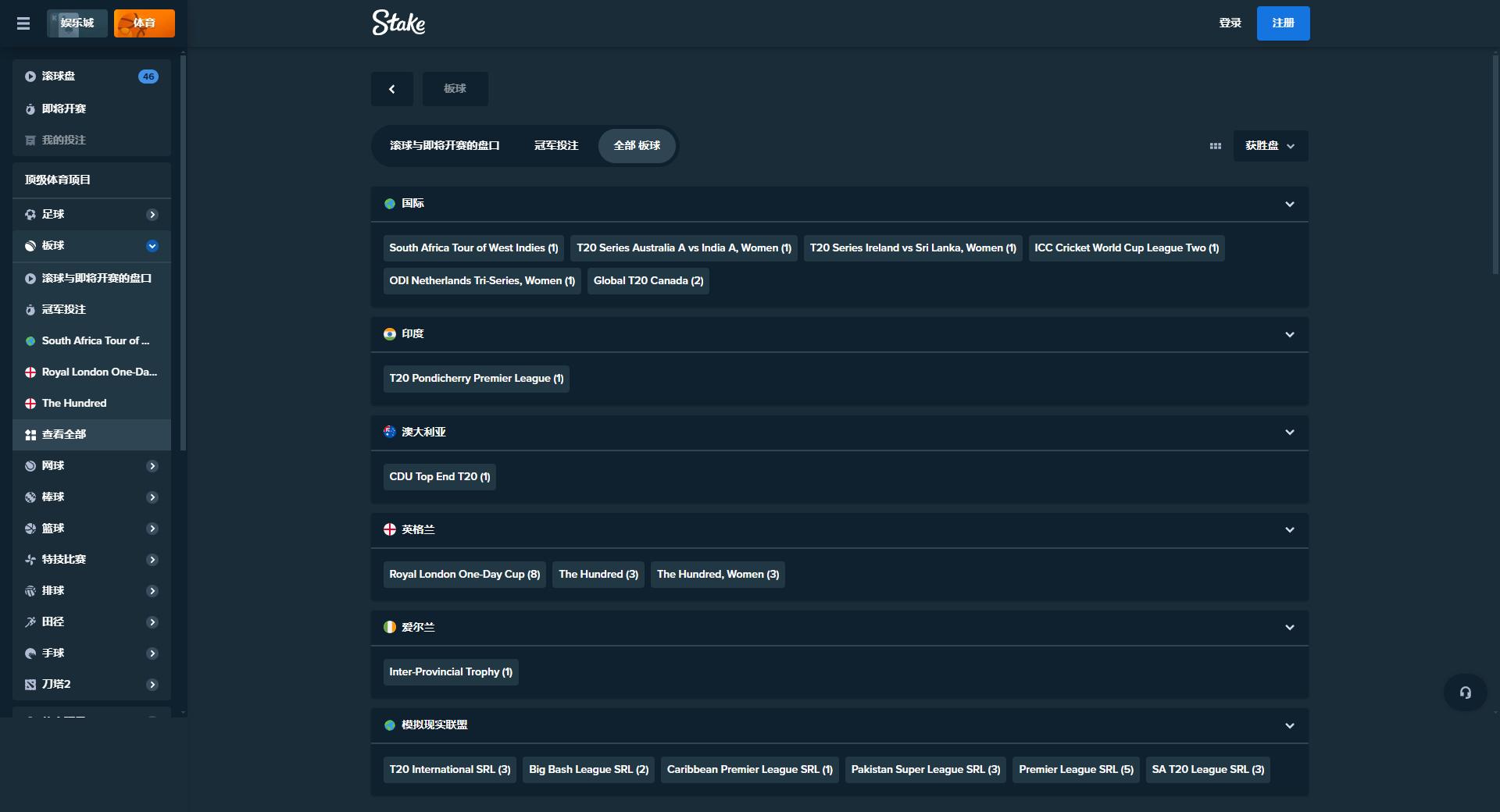The width and height of the screenshot is (1500, 812).
Task: Click the 特技比赛 icon
Action: coord(30,560)
